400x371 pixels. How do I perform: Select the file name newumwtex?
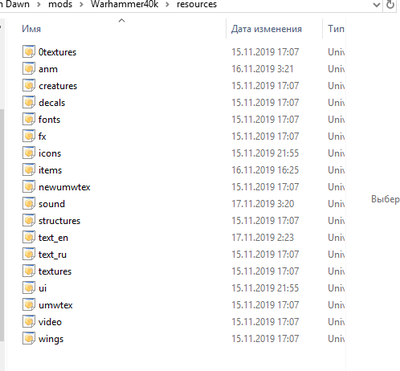(64, 187)
